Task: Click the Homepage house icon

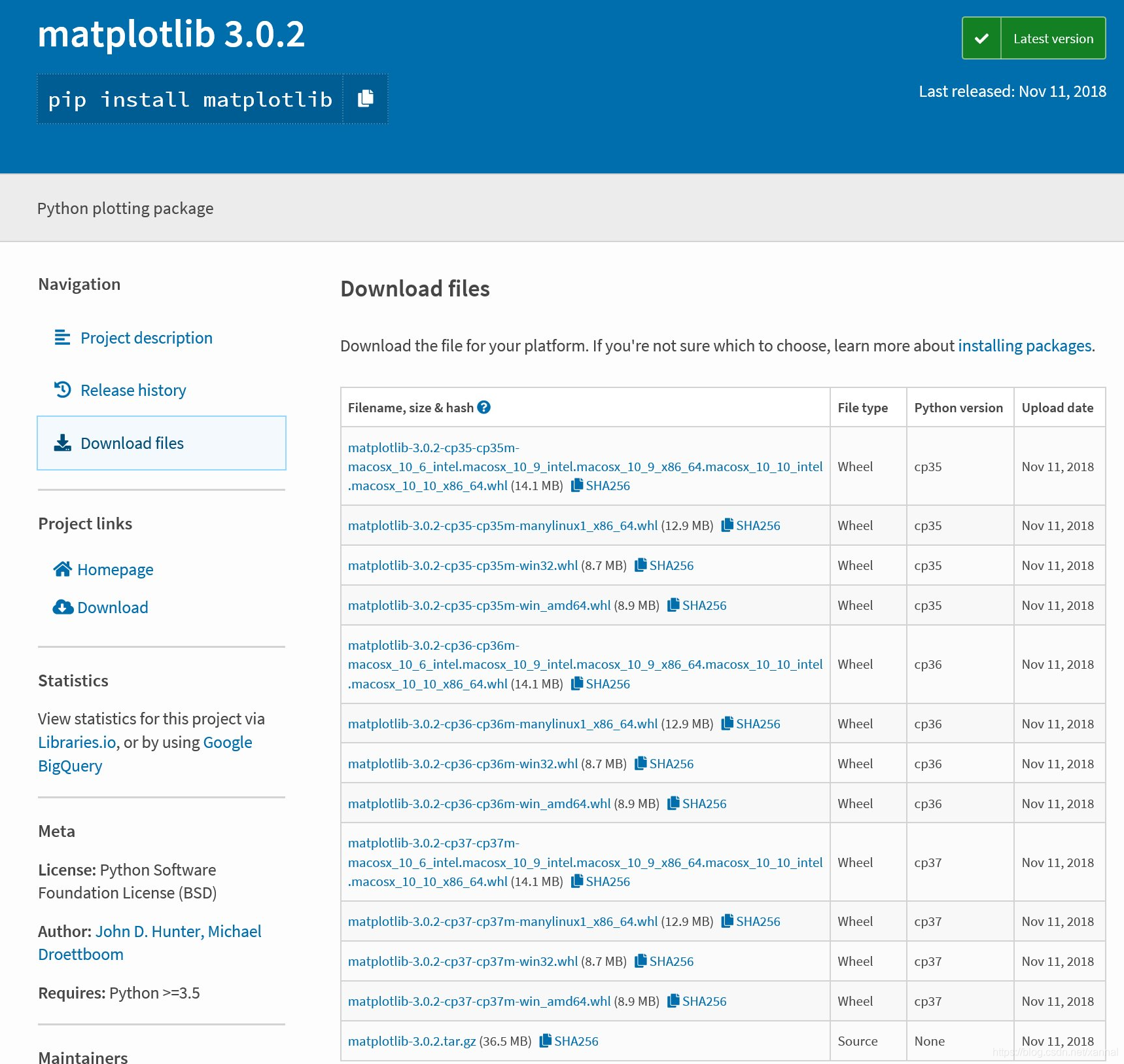Action: (x=62, y=569)
